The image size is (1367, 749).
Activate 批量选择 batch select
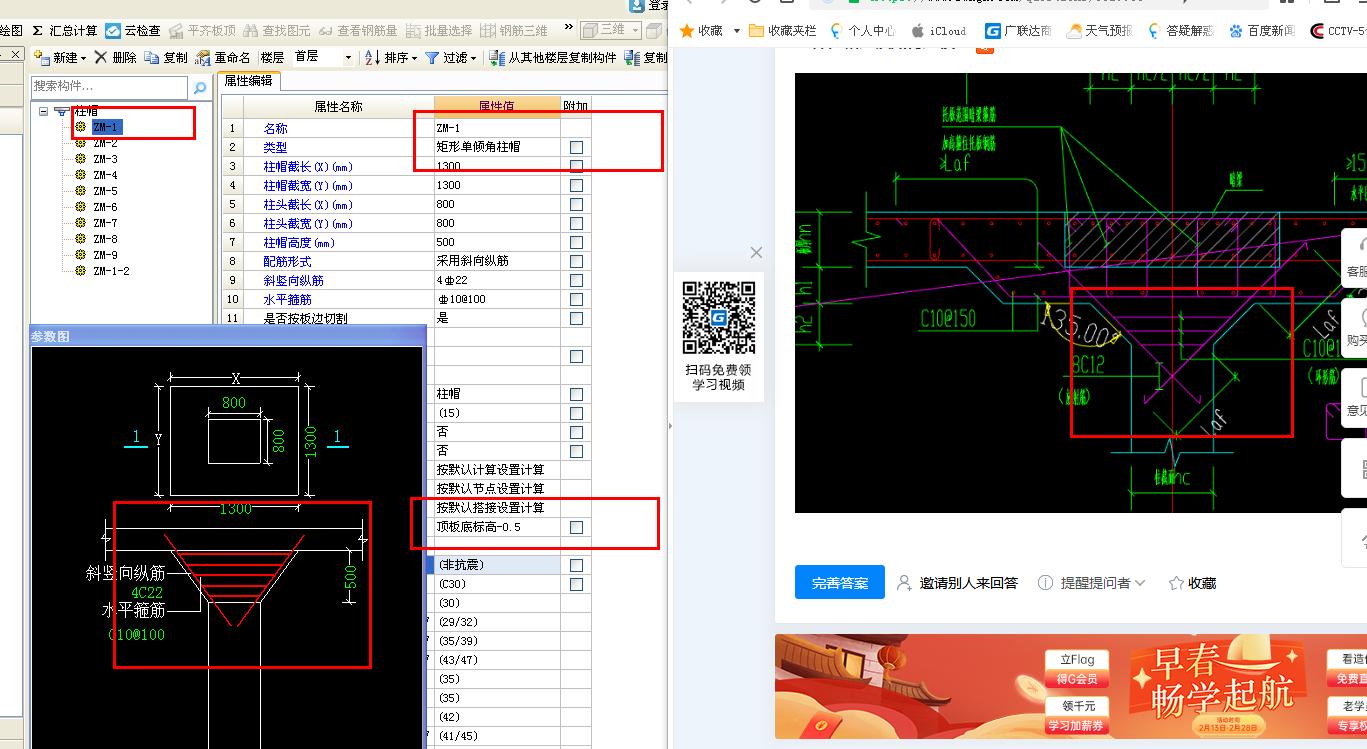coord(438,31)
